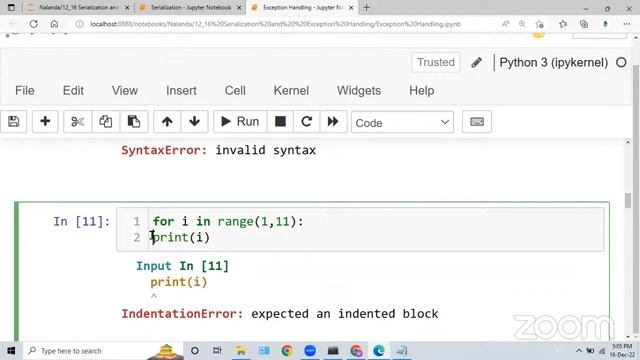Open Microsoft Edge from the taskbar
Viewport: 640px width, 360px height.
click(379, 351)
